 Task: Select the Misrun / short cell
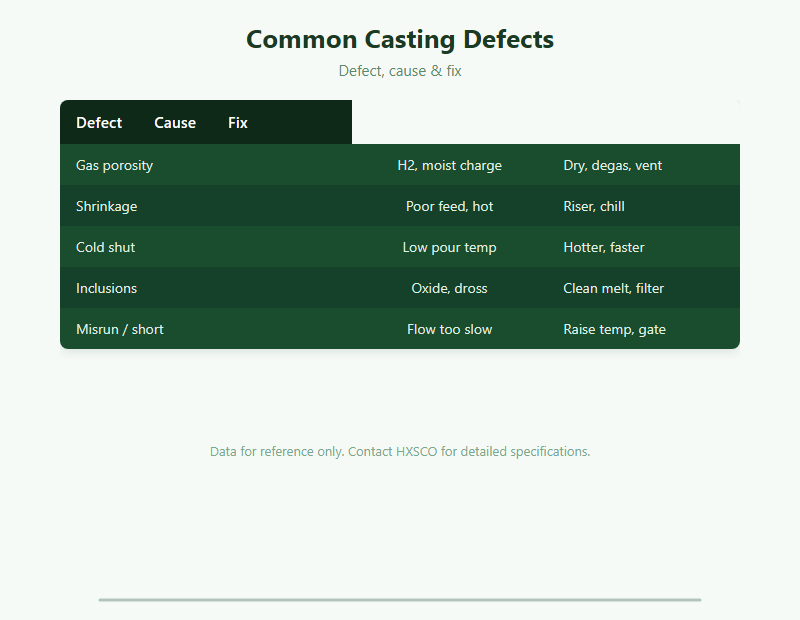(206, 329)
